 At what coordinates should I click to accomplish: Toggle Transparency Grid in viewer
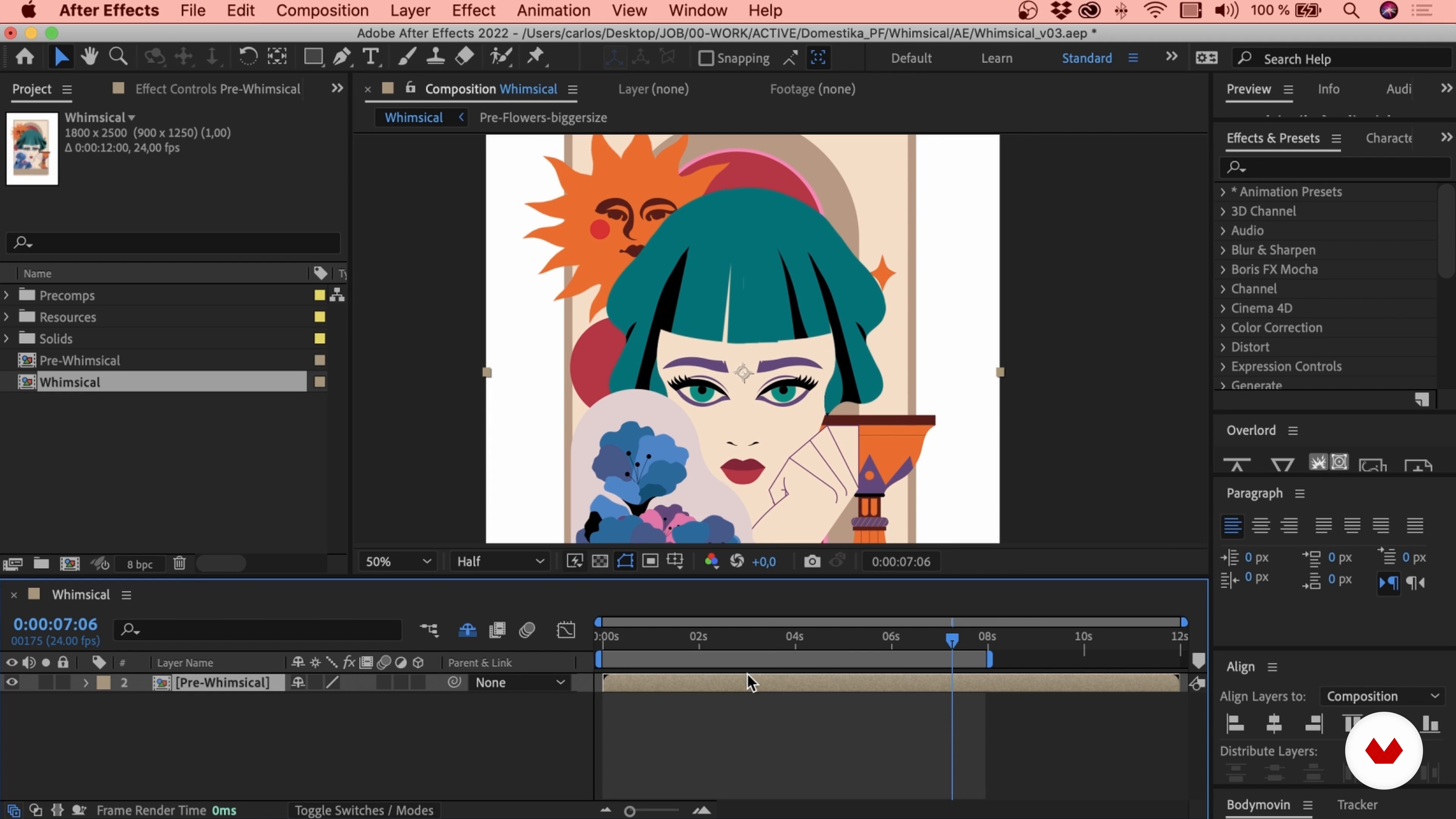click(x=600, y=561)
